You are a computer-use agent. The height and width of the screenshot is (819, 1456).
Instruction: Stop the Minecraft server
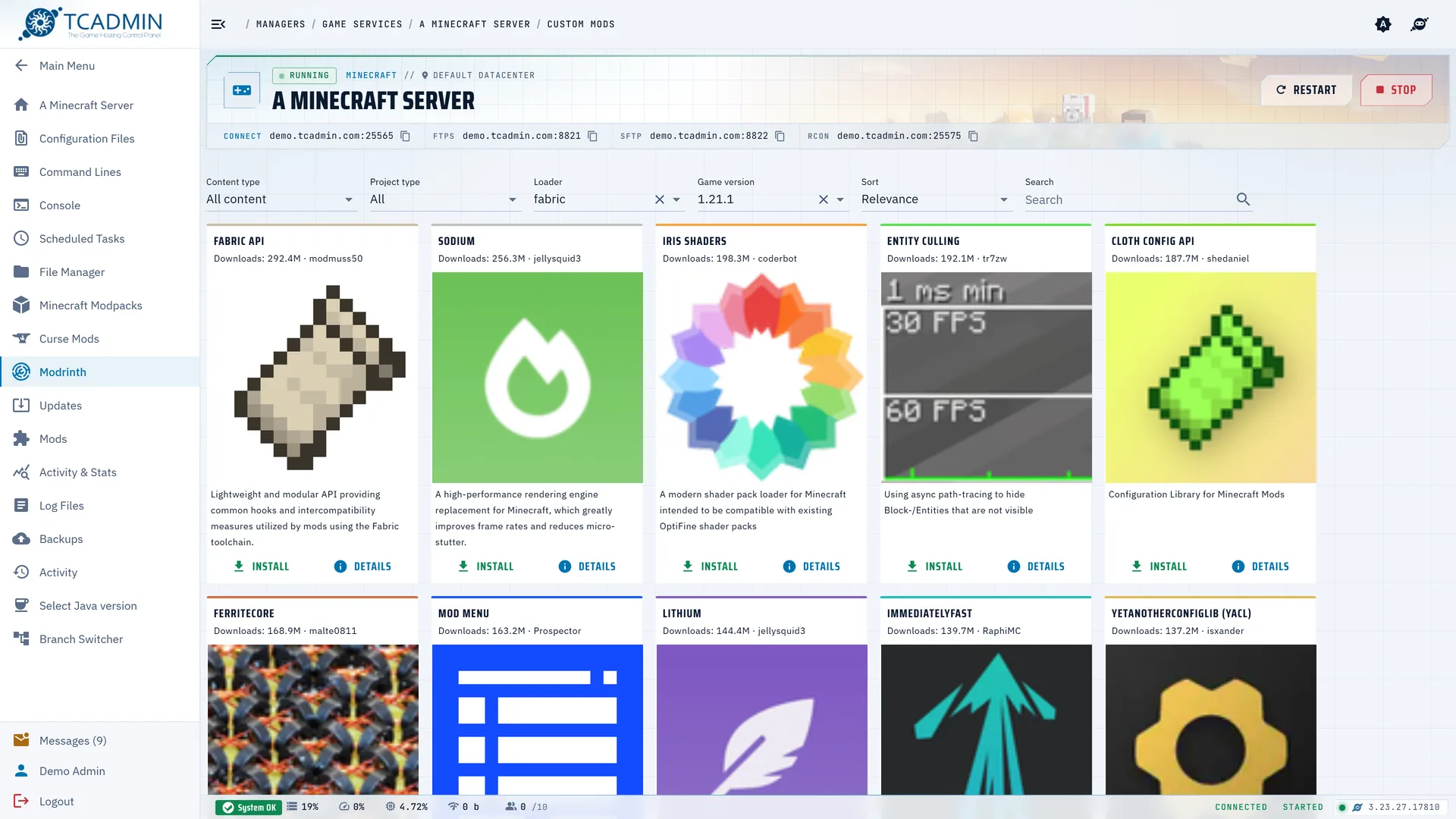(x=1396, y=89)
